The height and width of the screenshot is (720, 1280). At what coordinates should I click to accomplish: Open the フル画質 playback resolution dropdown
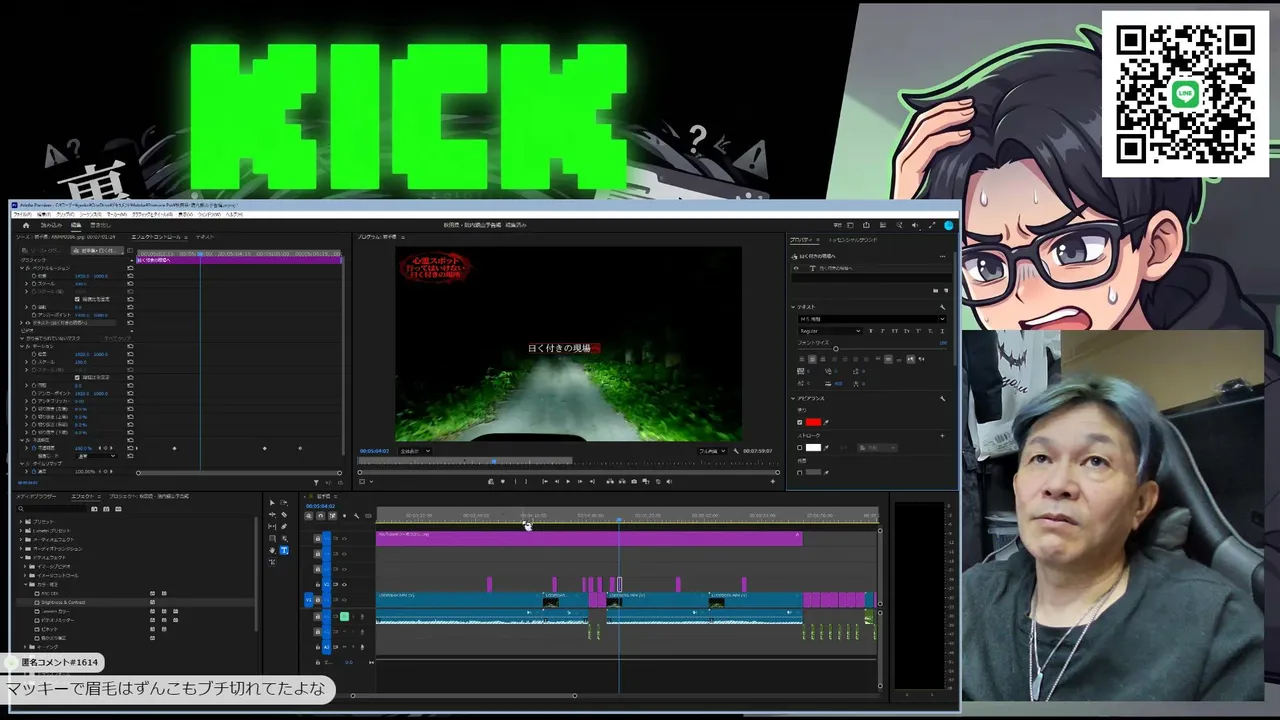click(x=711, y=451)
